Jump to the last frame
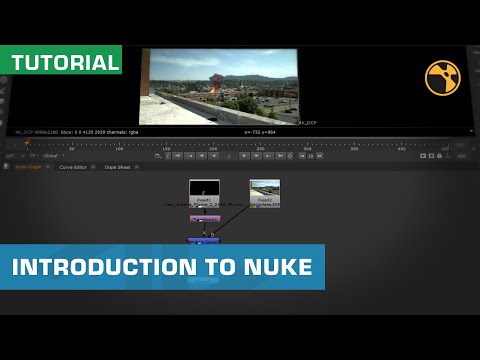Viewport: 480px width, 360px height. coord(280,156)
